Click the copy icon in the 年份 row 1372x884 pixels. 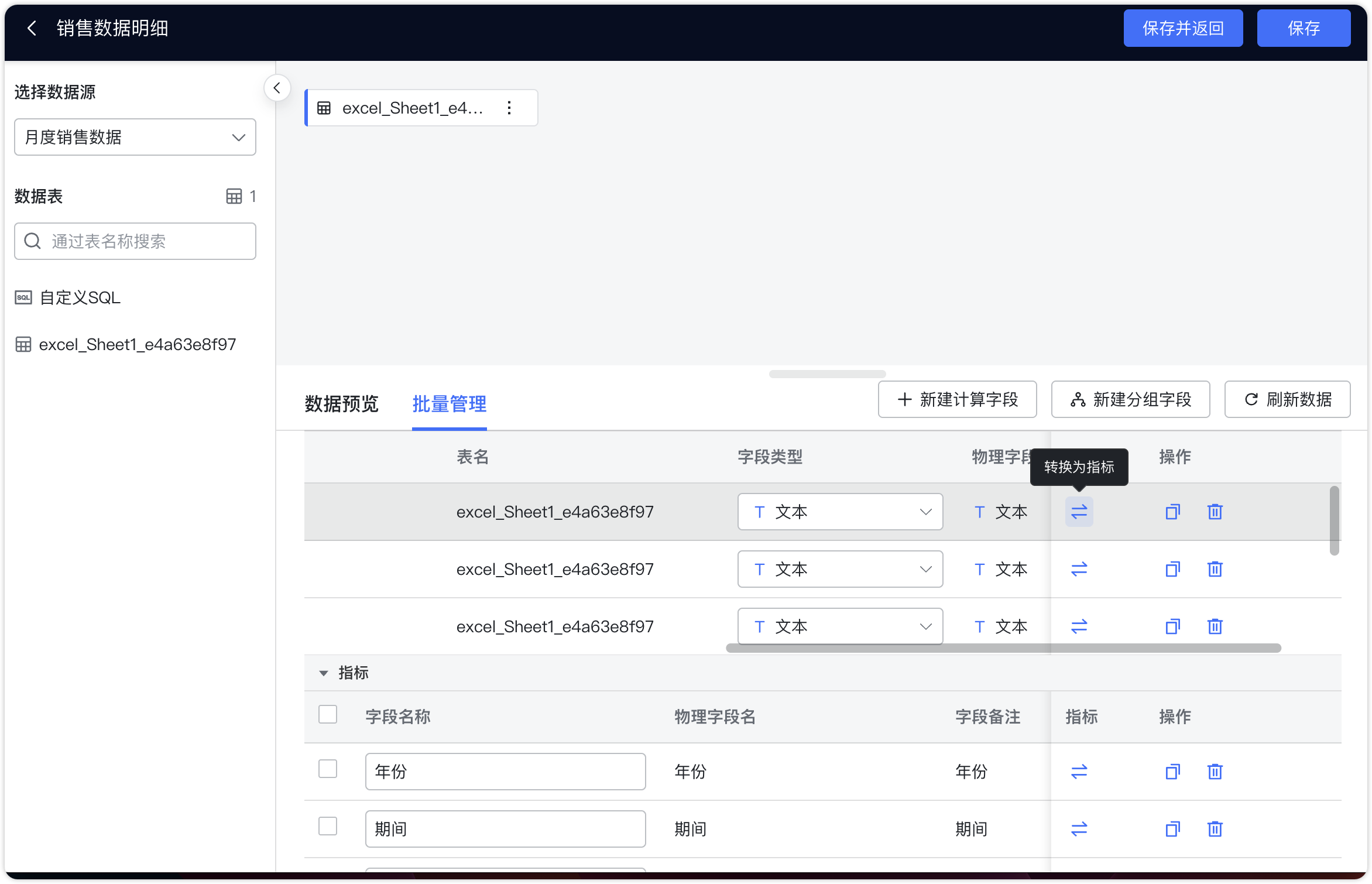pyautogui.click(x=1172, y=772)
